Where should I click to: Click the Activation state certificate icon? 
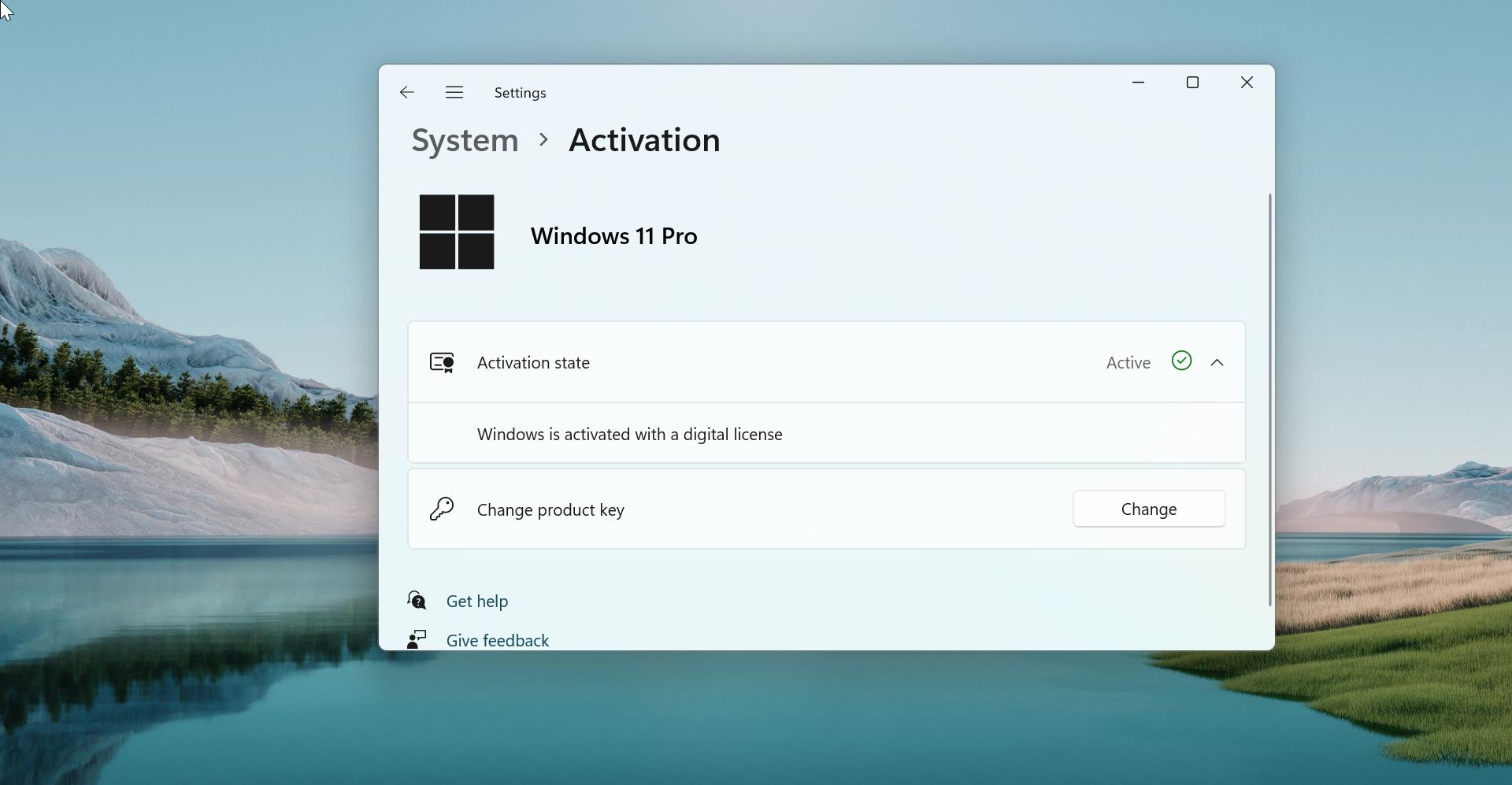click(x=442, y=363)
